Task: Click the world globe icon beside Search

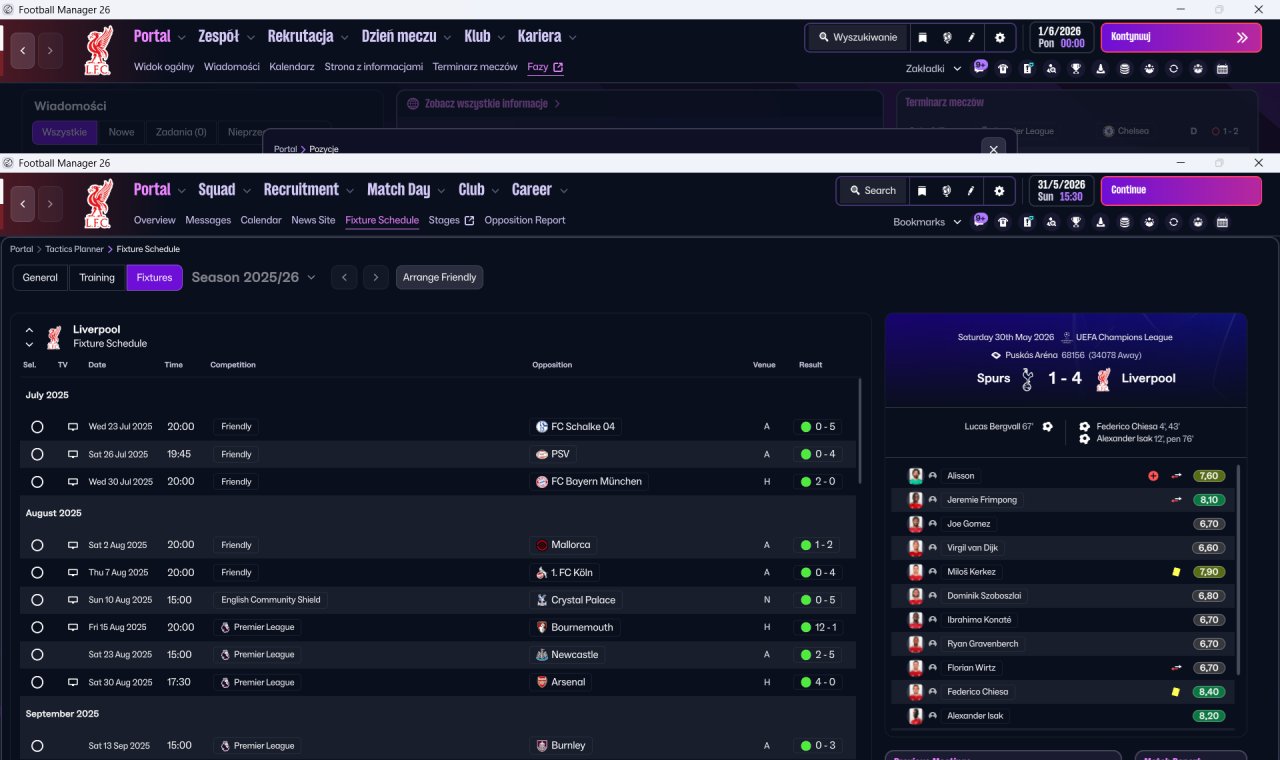Action: pyautogui.click(x=946, y=191)
